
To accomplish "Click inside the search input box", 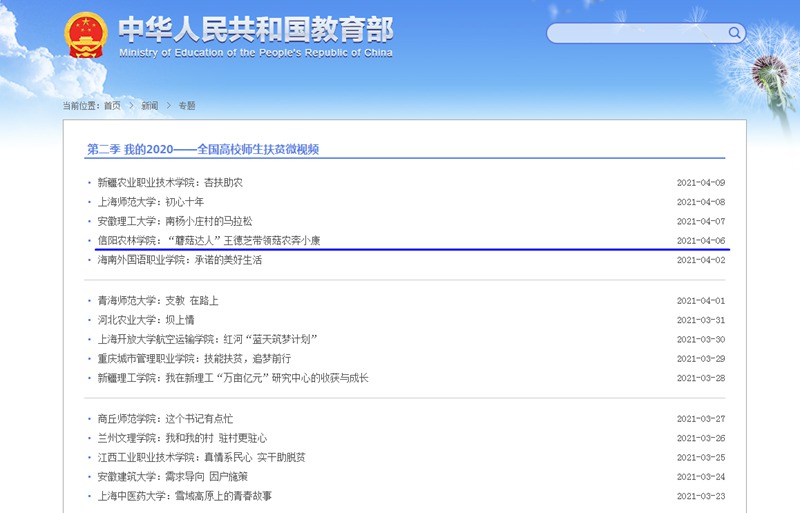I will pyautogui.click(x=640, y=33).
